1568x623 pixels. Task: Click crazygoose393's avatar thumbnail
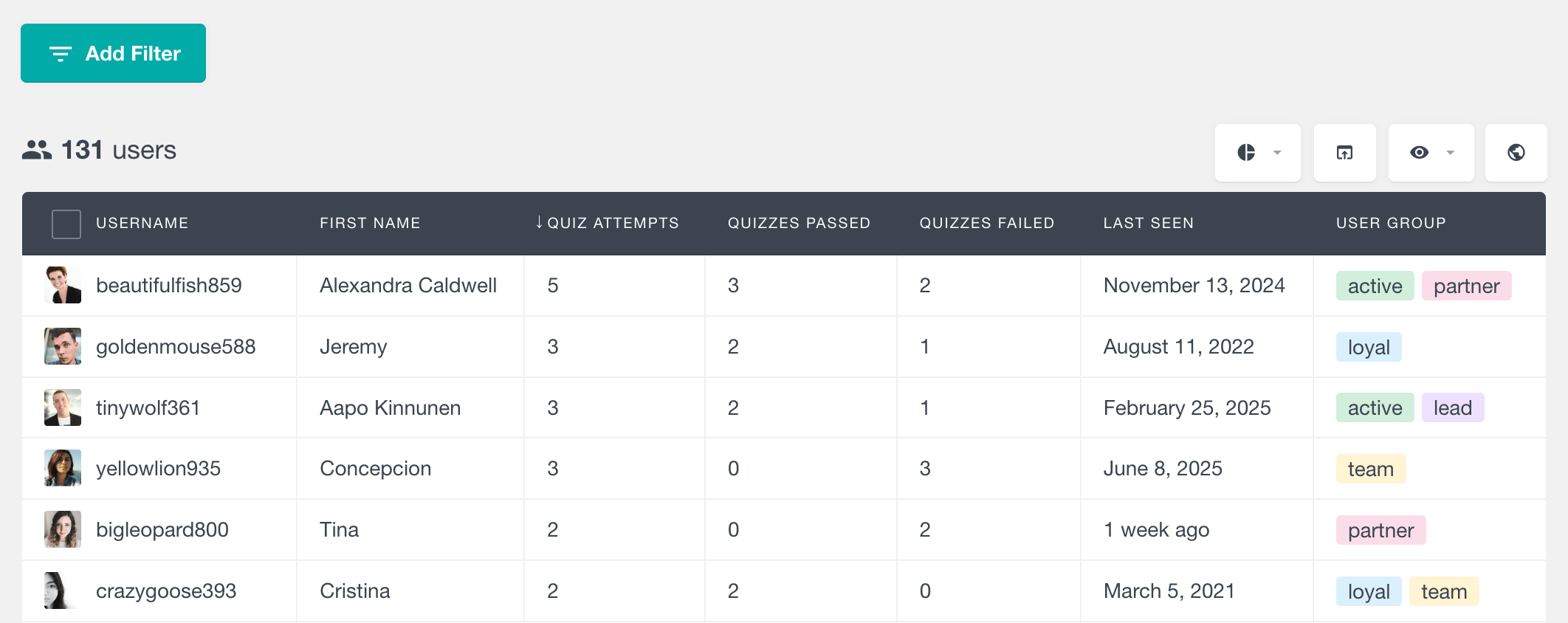(63, 591)
